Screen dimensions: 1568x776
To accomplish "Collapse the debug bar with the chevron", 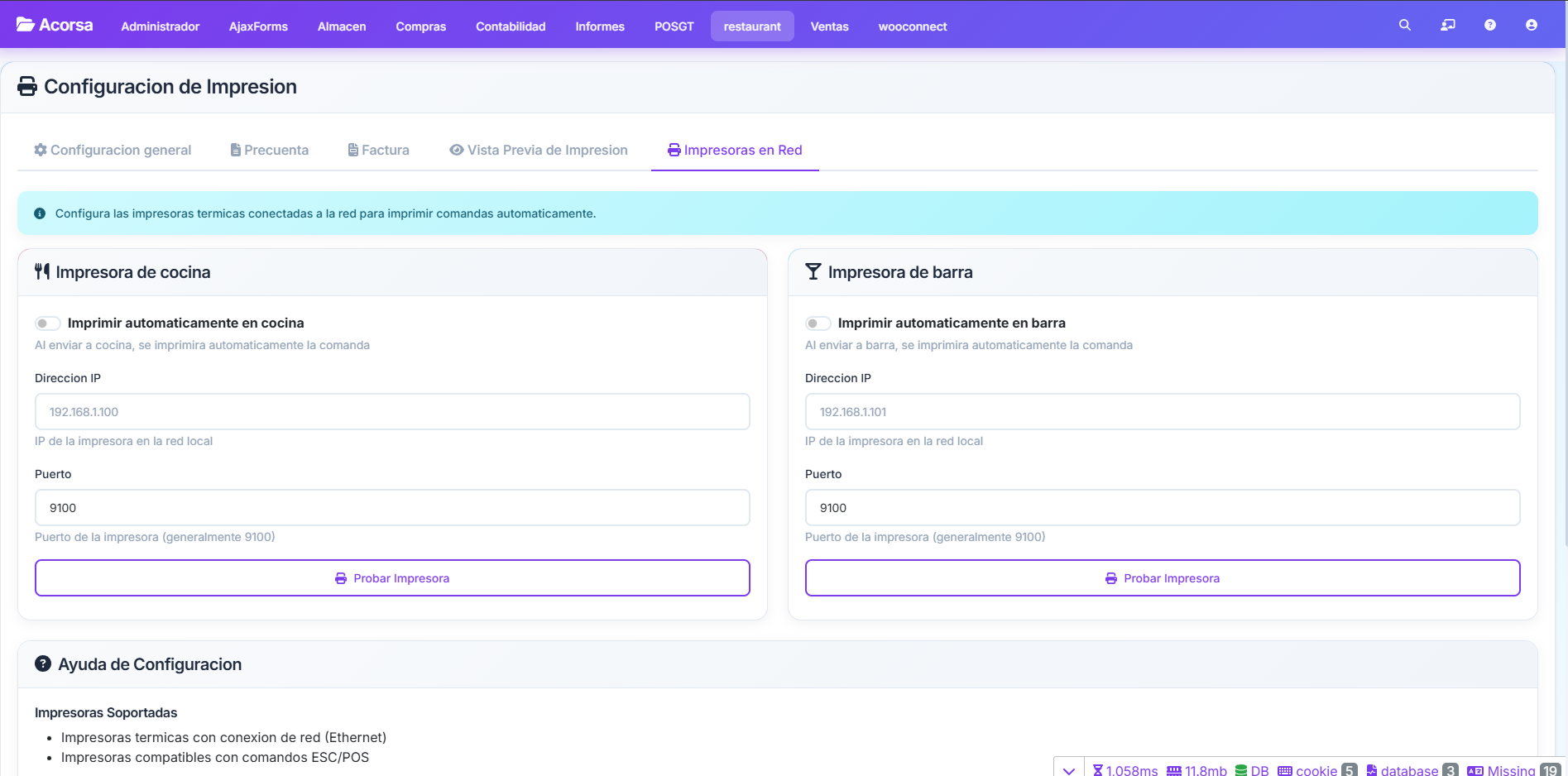I will tap(1068, 769).
